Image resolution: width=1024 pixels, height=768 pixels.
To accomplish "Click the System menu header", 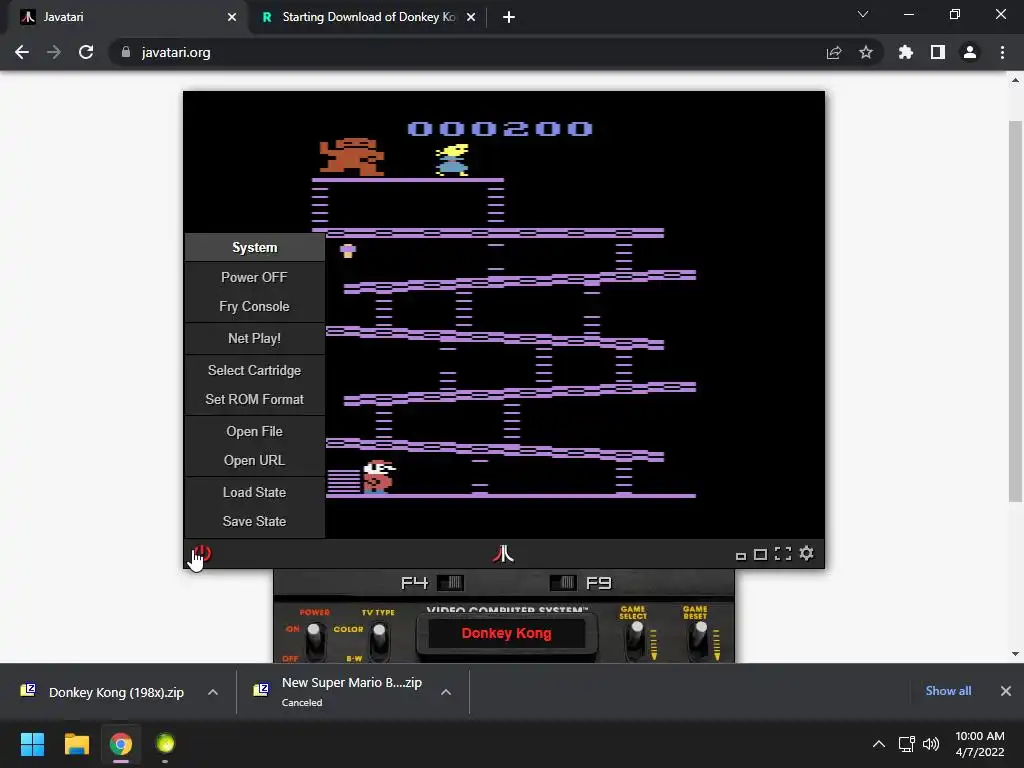I will tap(255, 248).
